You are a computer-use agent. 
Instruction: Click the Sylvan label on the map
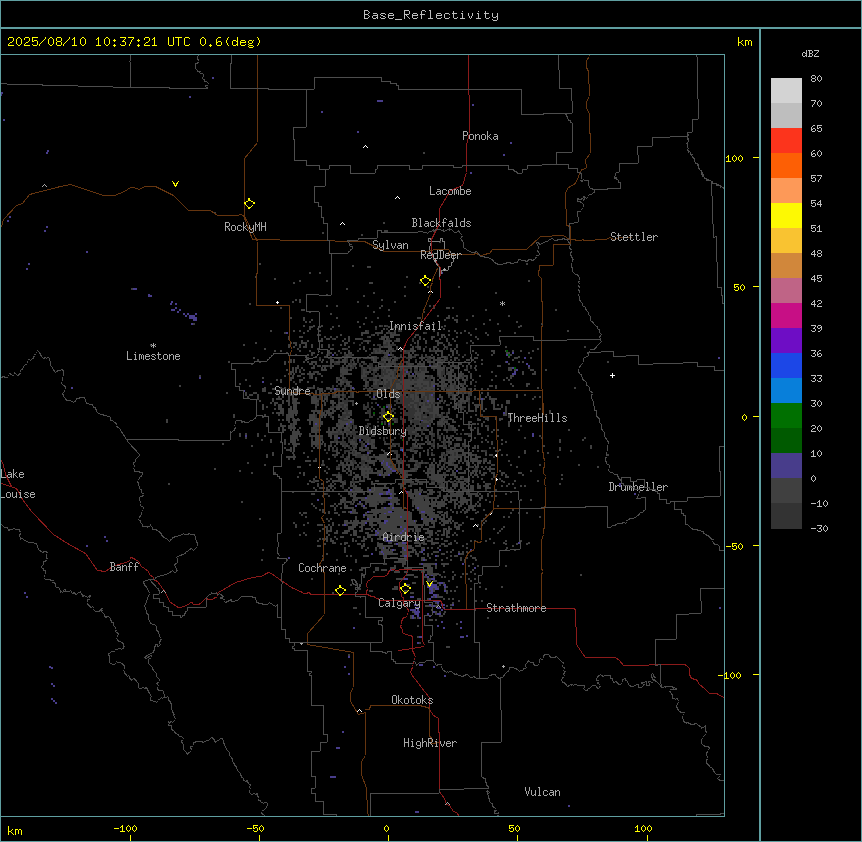(390, 245)
